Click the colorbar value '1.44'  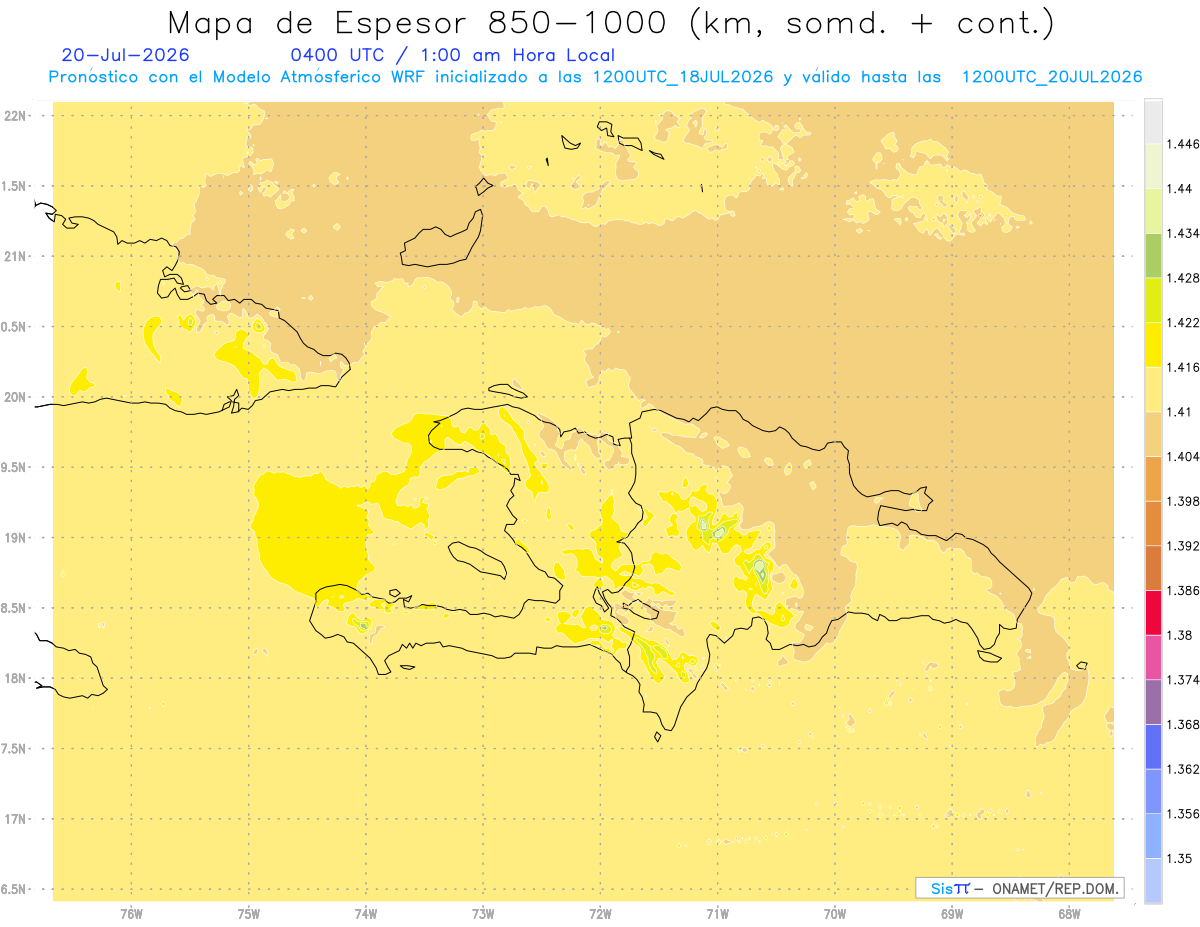tap(1179, 189)
